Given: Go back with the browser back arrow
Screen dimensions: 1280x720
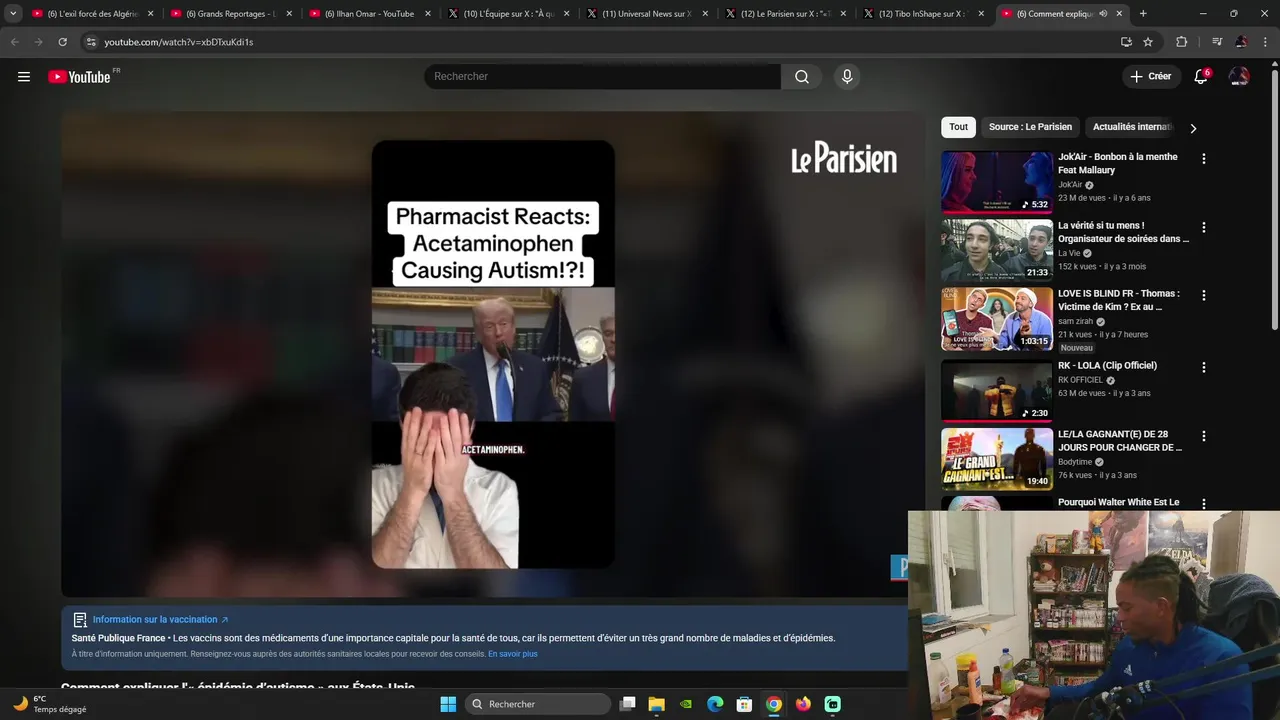Looking at the screenshot, I should coord(14,42).
